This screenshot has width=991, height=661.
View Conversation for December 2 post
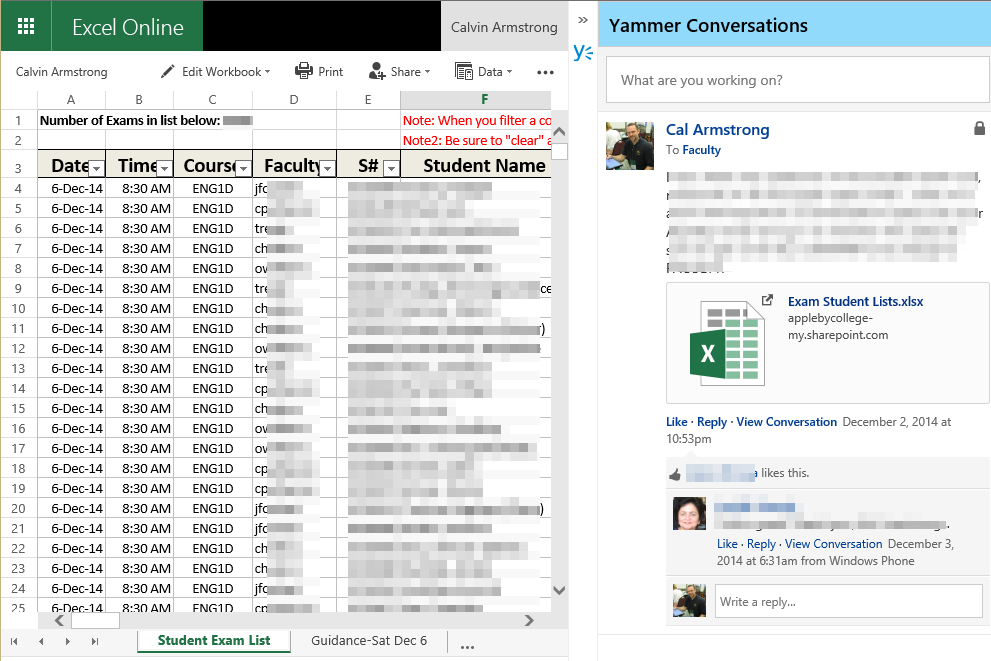point(786,421)
